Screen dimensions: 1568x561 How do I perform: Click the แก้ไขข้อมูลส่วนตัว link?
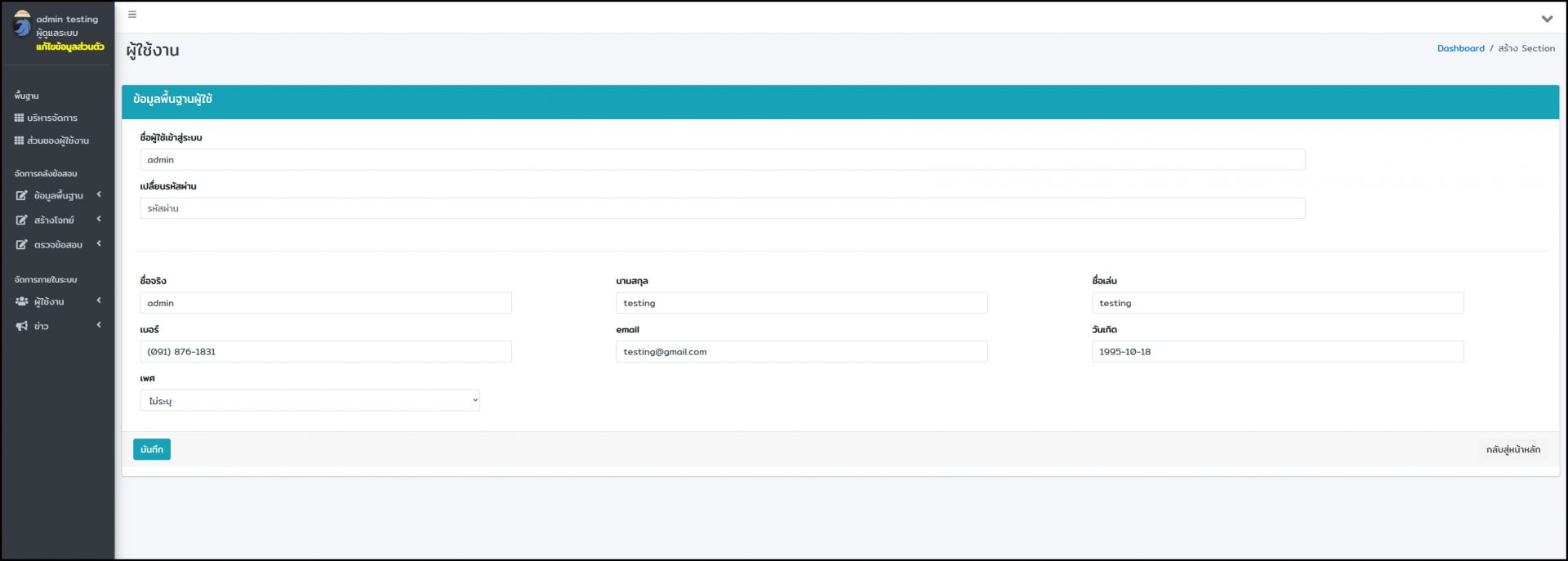pos(70,47)
